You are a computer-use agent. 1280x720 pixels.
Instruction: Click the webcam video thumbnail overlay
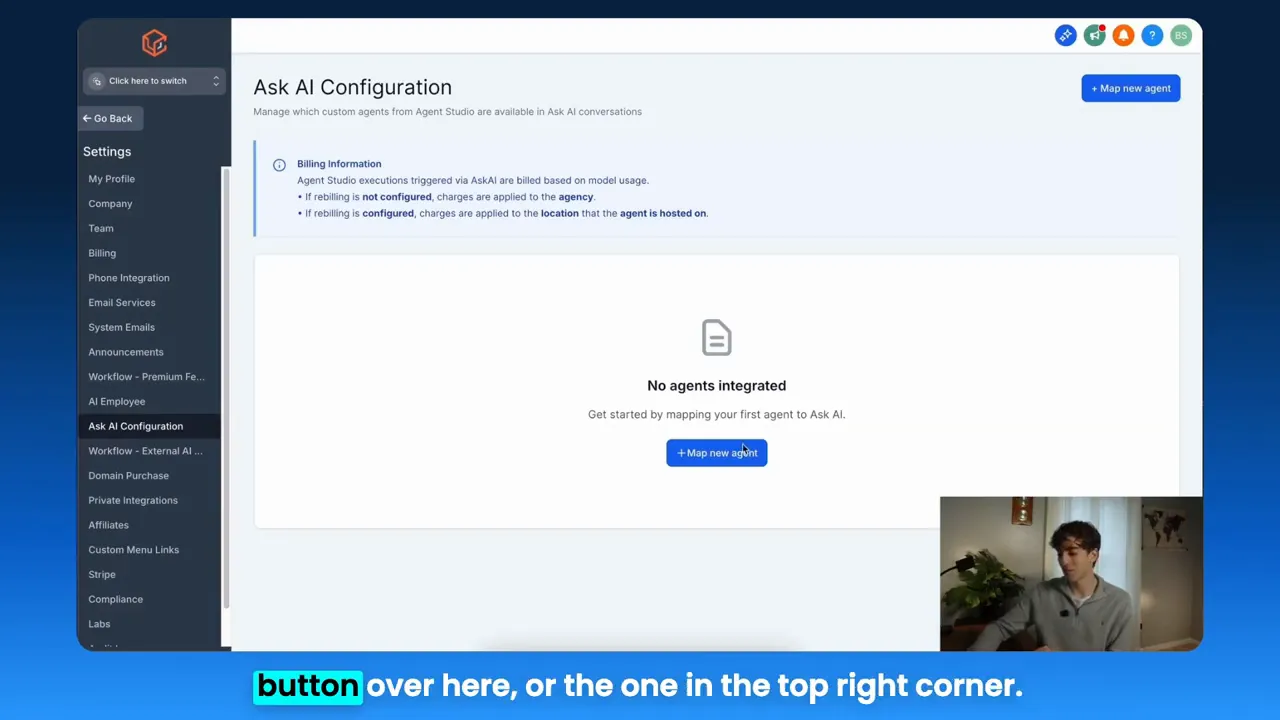(1070, 573)
